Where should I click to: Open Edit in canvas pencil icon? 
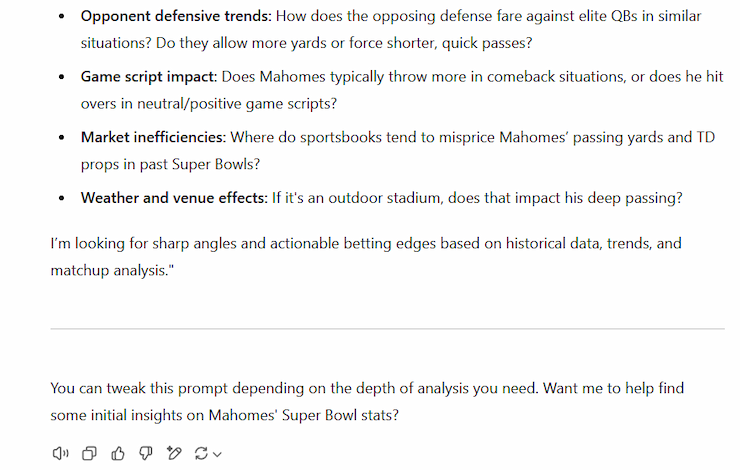(x=174, y=453)
